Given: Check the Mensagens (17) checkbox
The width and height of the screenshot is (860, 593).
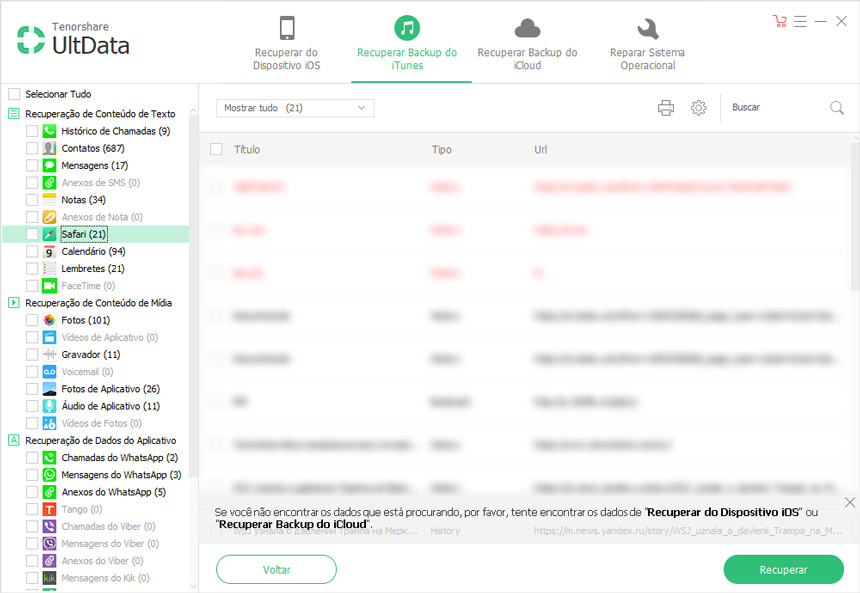Looking at the screenshot, I should (32, 165).
